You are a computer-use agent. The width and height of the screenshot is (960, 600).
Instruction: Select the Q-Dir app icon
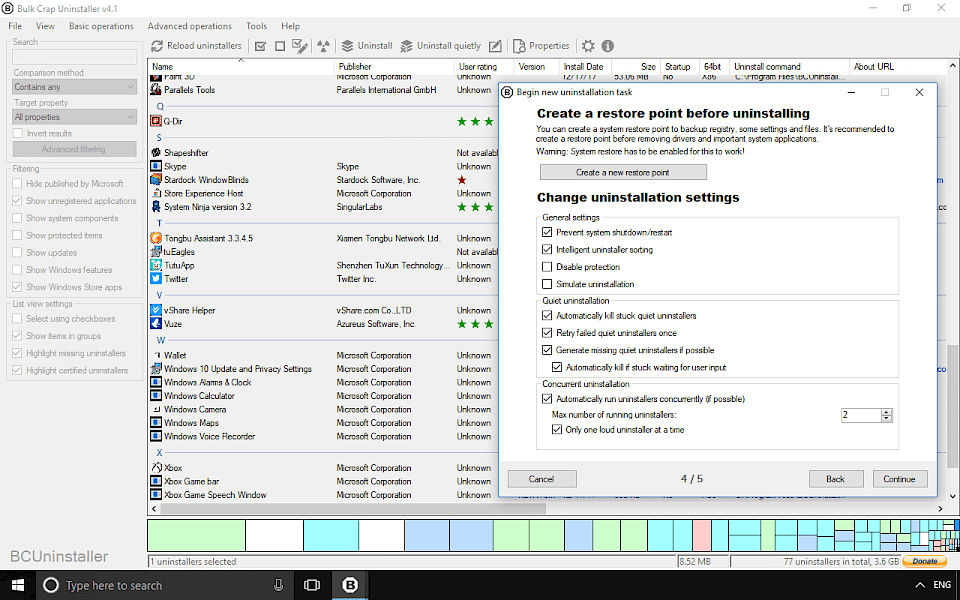click(x=156, y=121)
